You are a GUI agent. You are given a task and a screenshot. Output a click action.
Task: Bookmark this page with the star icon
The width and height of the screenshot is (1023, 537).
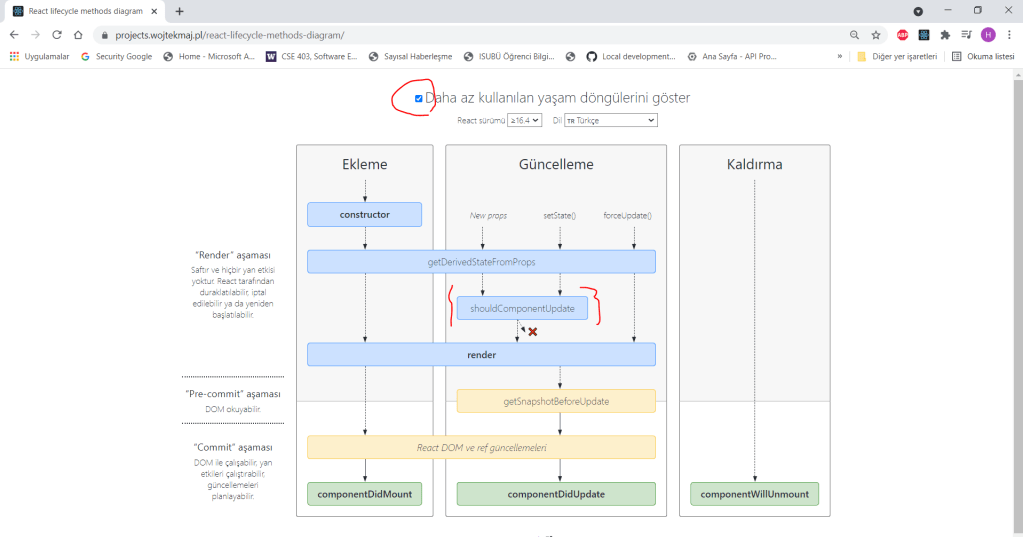tap(875, 34)
